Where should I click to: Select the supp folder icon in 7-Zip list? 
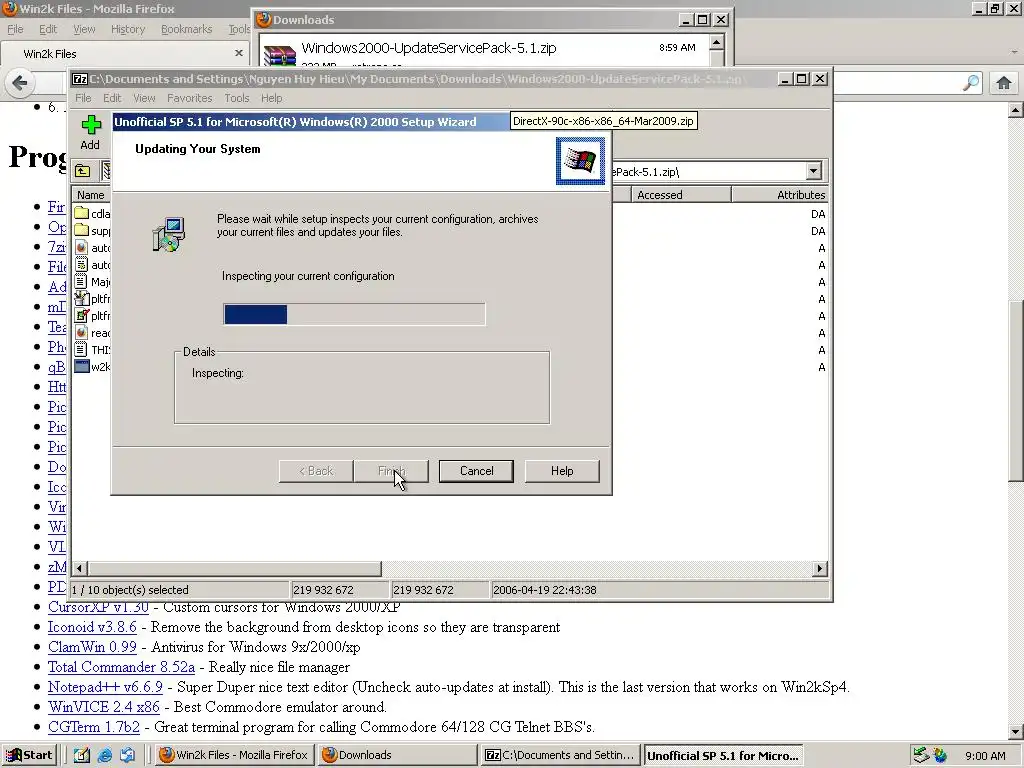click(81, 230)
